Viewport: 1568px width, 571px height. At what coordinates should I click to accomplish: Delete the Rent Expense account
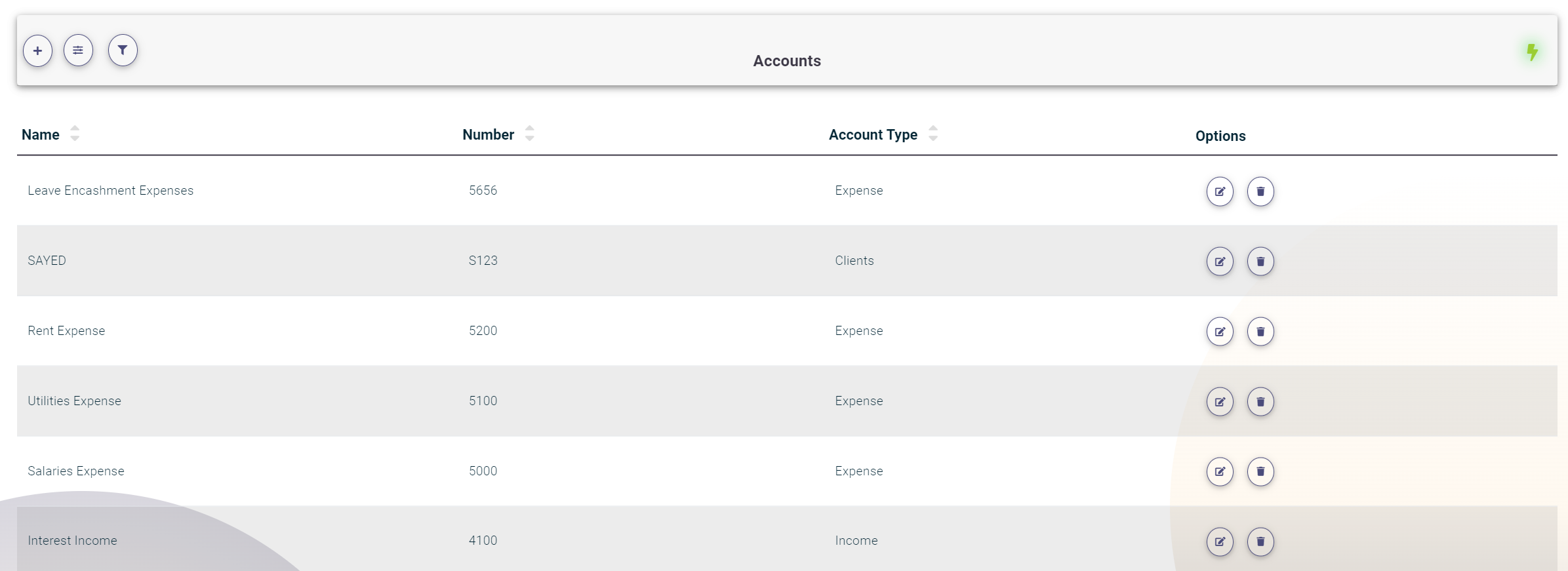pyautogui.click(x=1260, y=332)
